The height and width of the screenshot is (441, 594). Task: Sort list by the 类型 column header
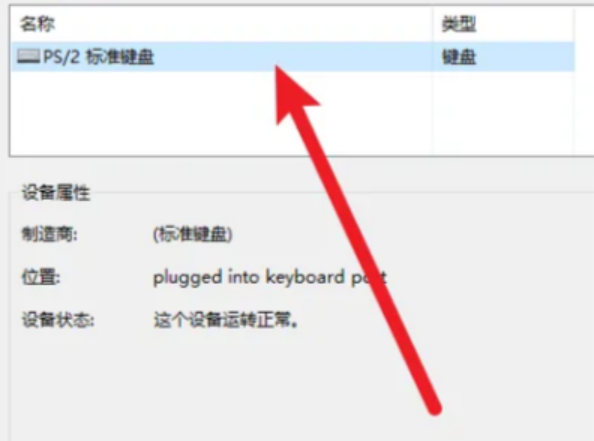click(x=459, y=24)
